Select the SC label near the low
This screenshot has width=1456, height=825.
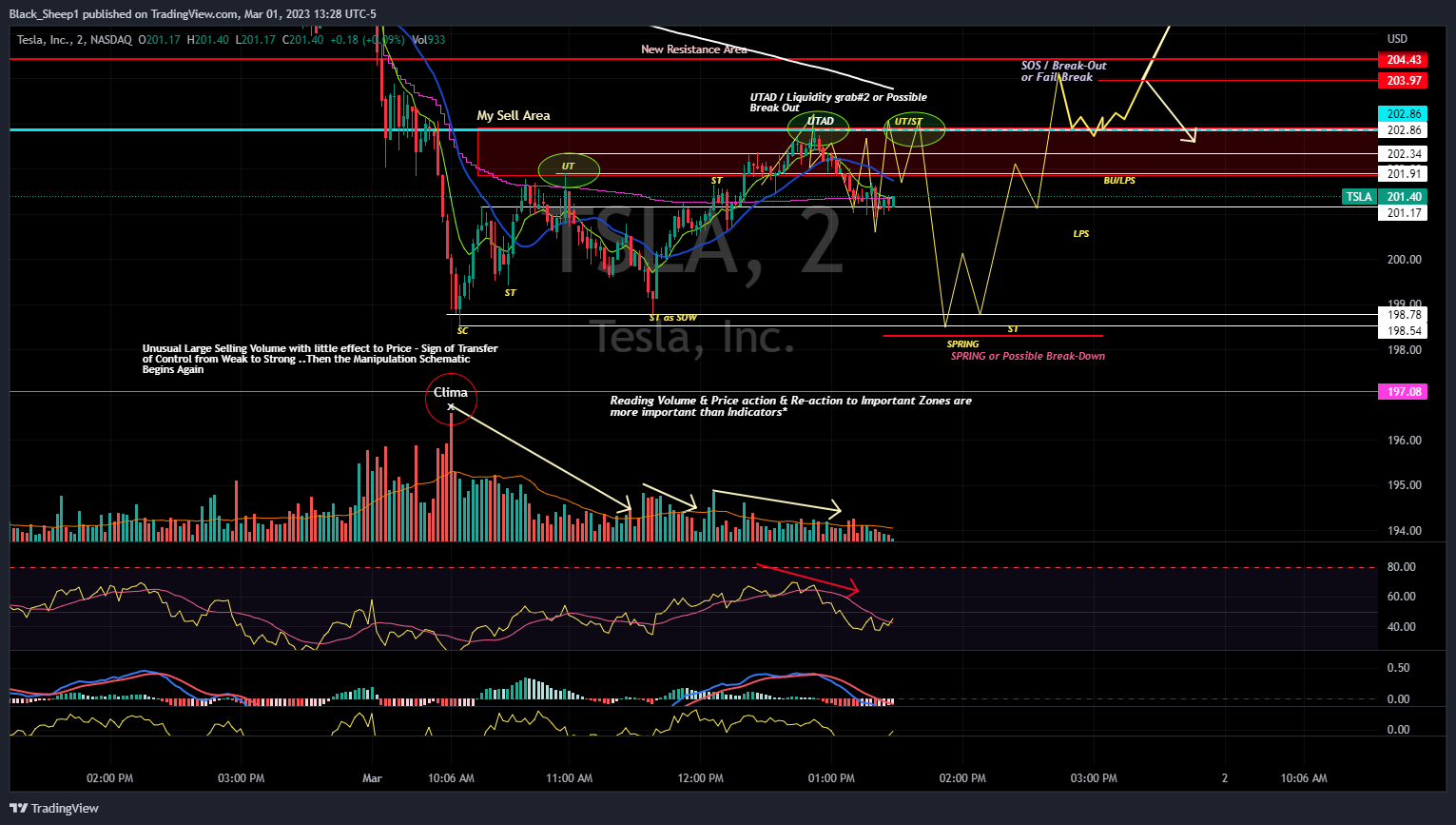pos(462,331)
